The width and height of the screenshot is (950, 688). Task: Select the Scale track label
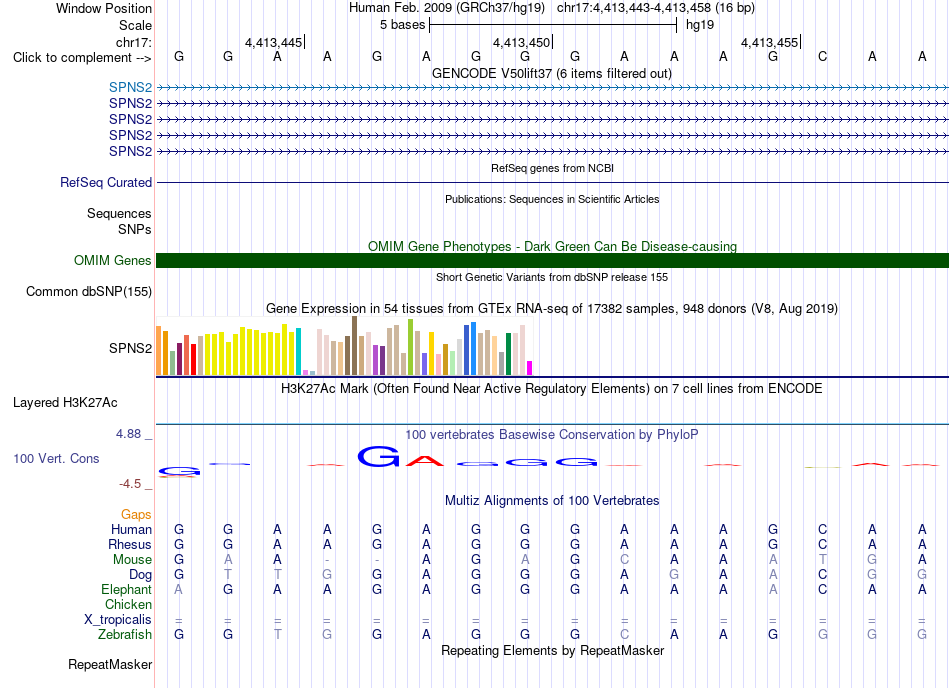pyautogui.click(x=135, y=25)
